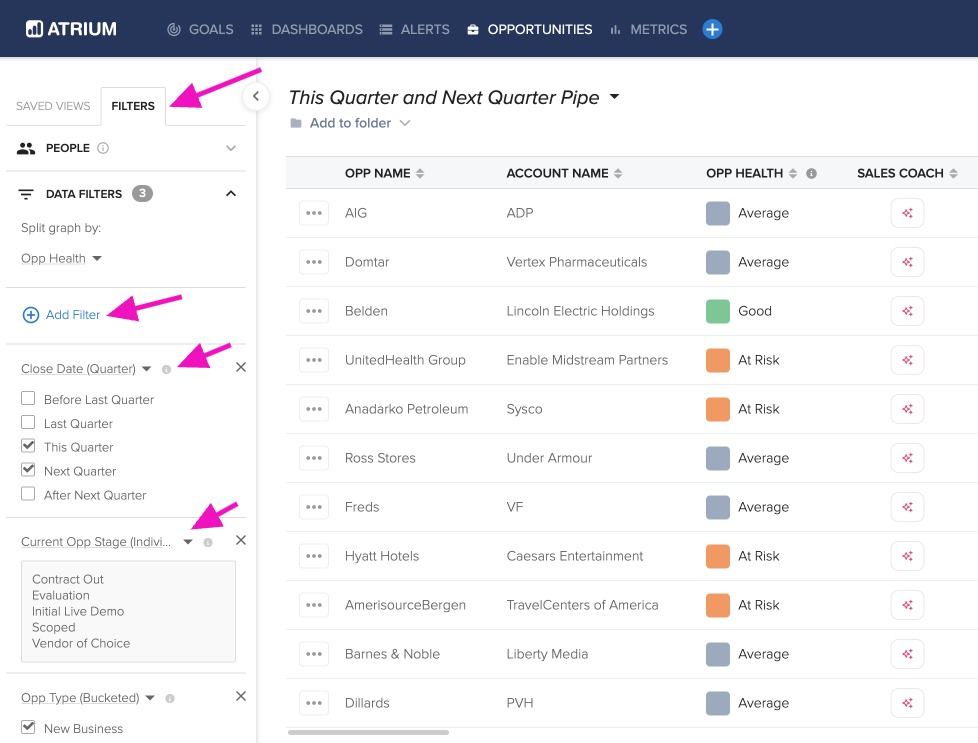978x743 pixels.
Task: Select the FILTERS tab
Action: pos(133,106)
